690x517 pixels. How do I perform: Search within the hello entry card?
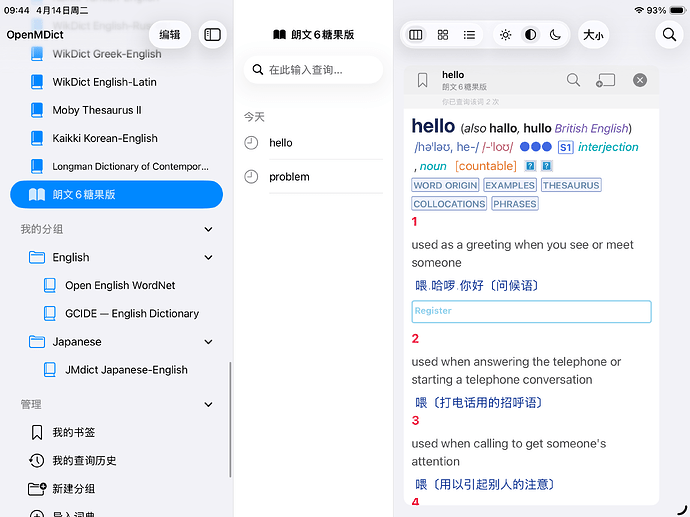click(x=573, y=80)
